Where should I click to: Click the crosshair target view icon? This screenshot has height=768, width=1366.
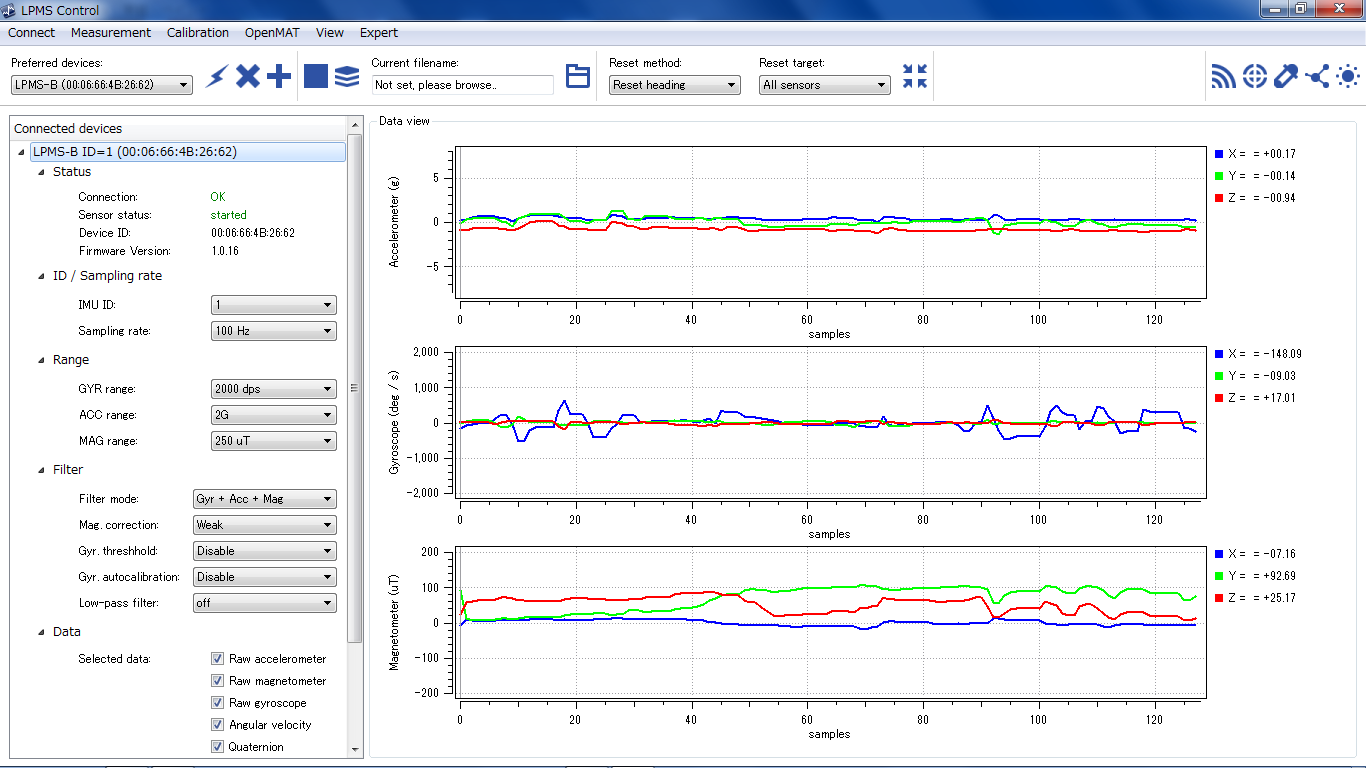click(x=1255, y=76)
